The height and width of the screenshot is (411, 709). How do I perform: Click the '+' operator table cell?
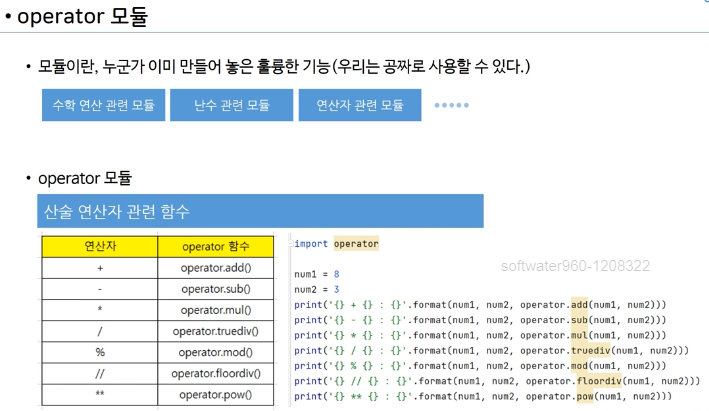point(100,268)
